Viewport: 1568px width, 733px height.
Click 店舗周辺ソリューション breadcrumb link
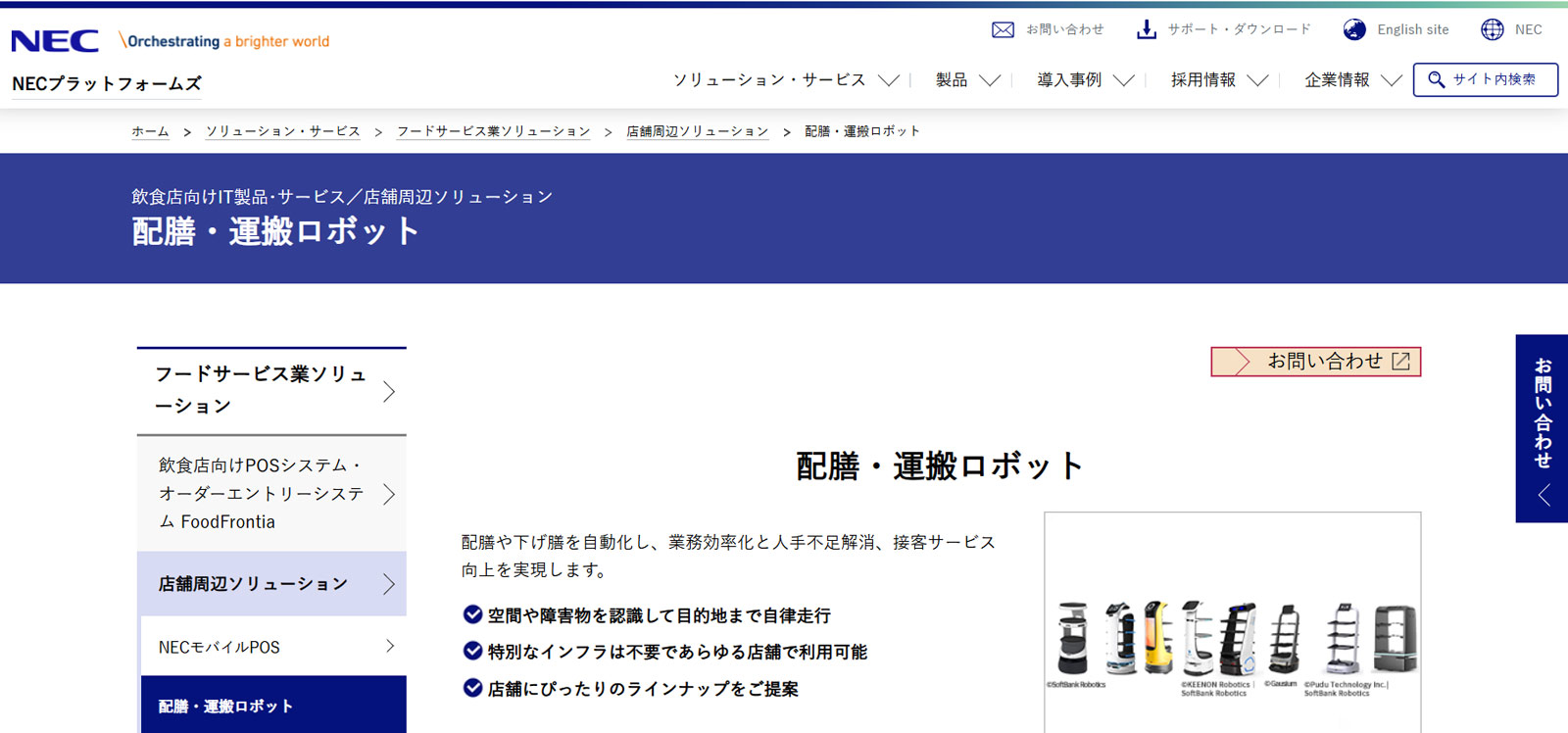point(698,131)
